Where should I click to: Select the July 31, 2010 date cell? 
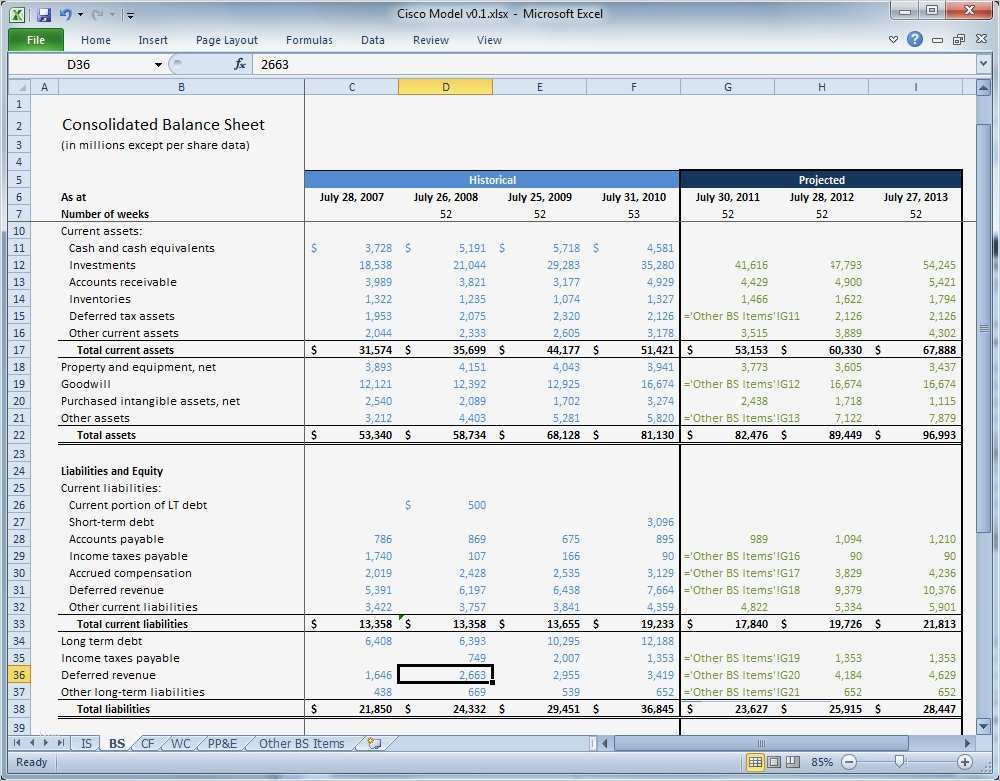pos(633,197)
